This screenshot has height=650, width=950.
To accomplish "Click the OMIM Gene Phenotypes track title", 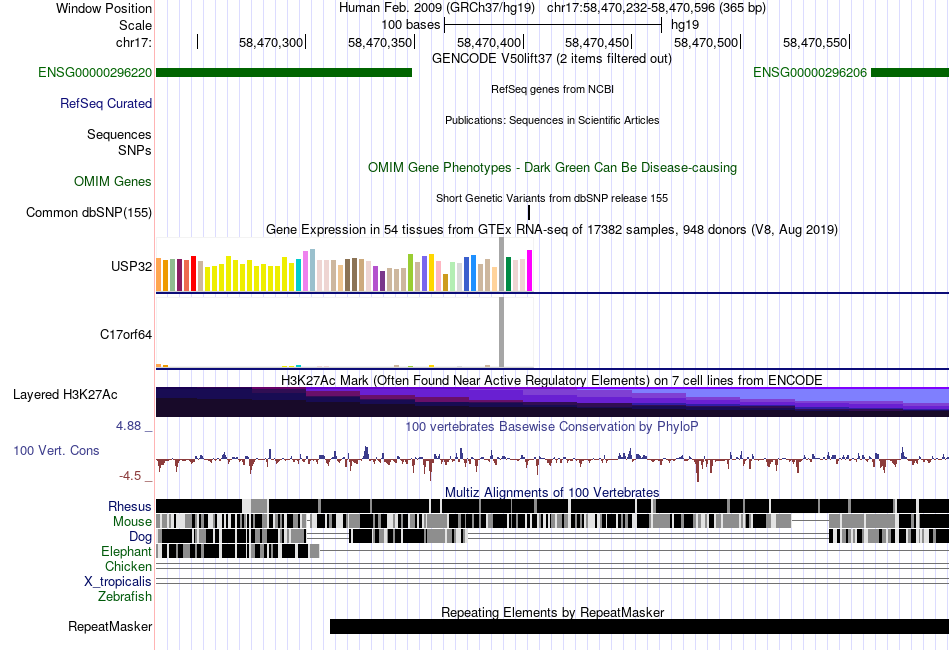I will (552, 168).
